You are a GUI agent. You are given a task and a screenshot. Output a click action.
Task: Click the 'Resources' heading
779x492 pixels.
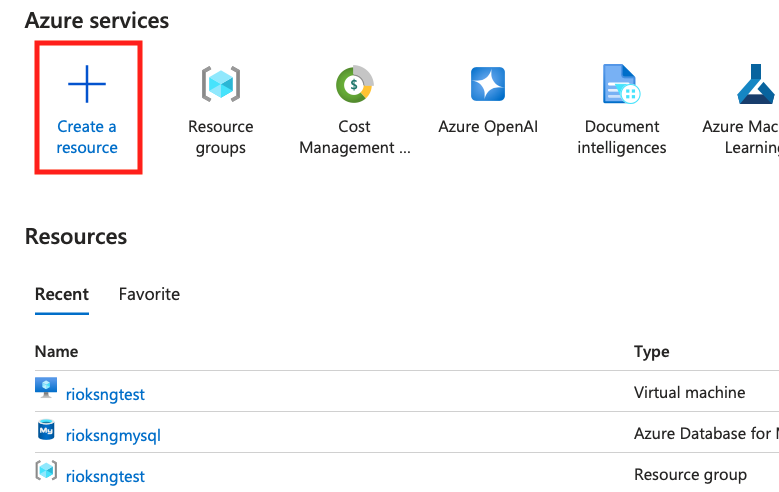pyautogui.click(x=76, y=237)
